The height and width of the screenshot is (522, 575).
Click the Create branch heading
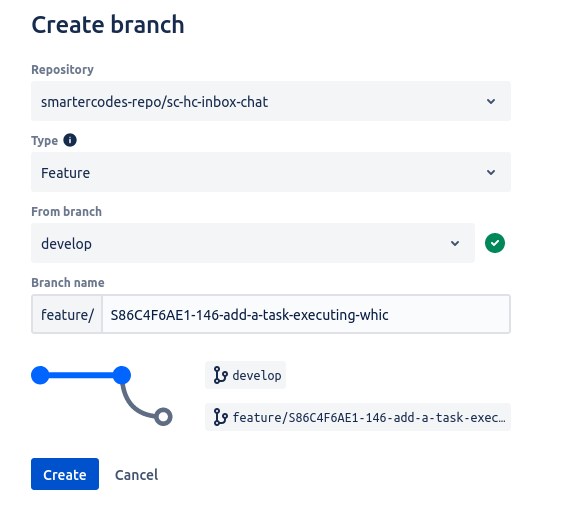tap(108, 25)
